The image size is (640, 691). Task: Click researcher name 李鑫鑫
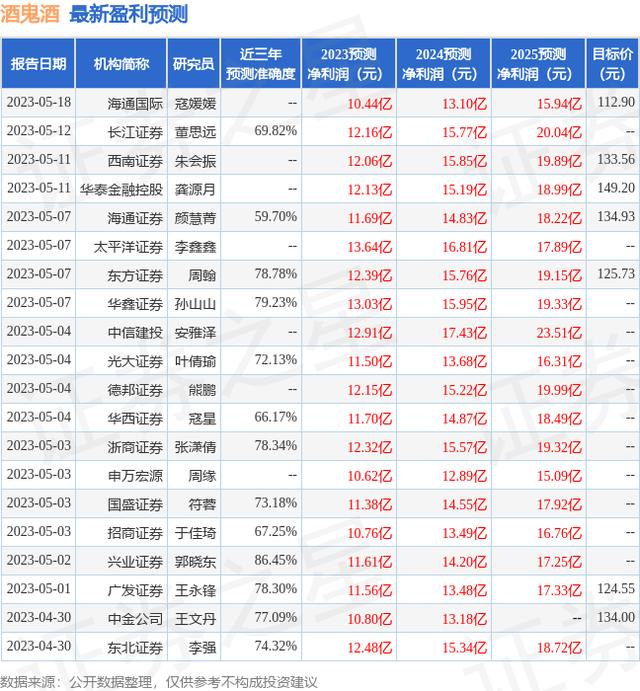point(195,247)
